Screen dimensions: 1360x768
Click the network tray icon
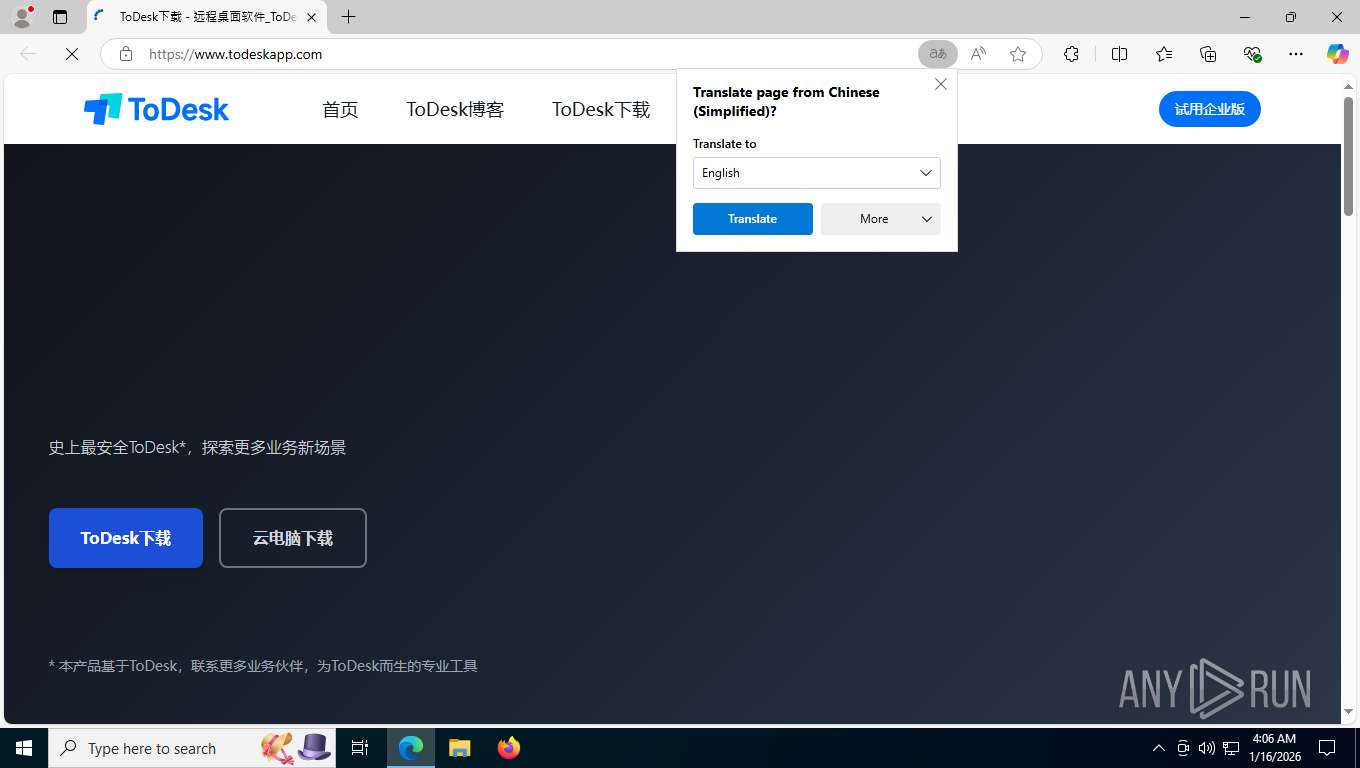click(1231, 748)
